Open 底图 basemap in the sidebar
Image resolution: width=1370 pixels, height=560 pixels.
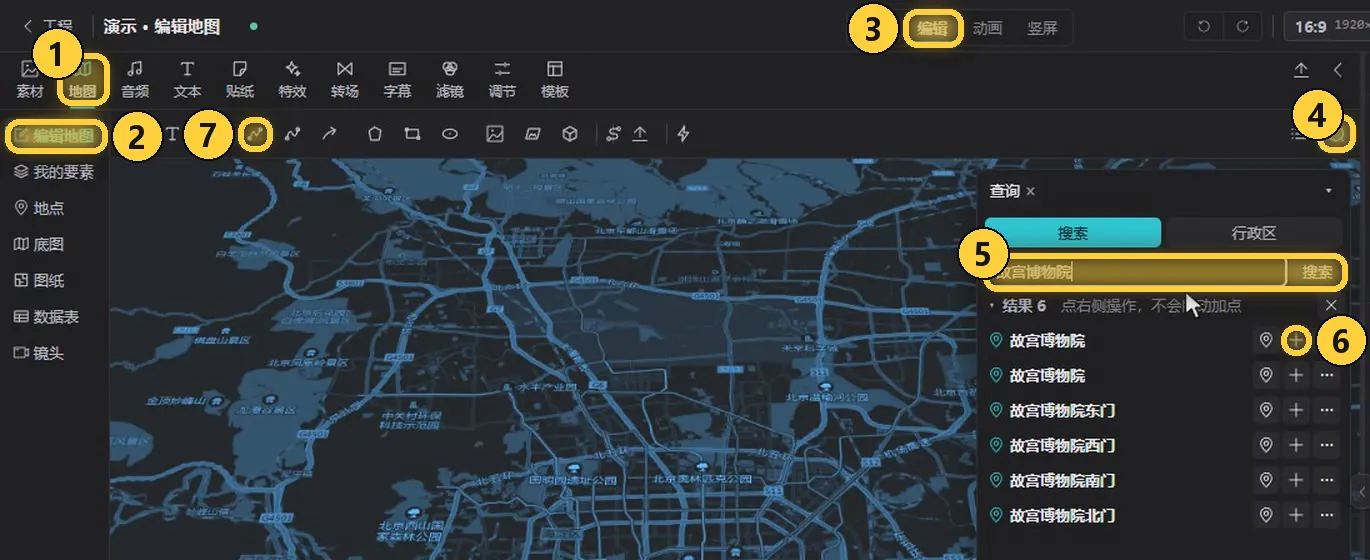(x=39, y=244)
